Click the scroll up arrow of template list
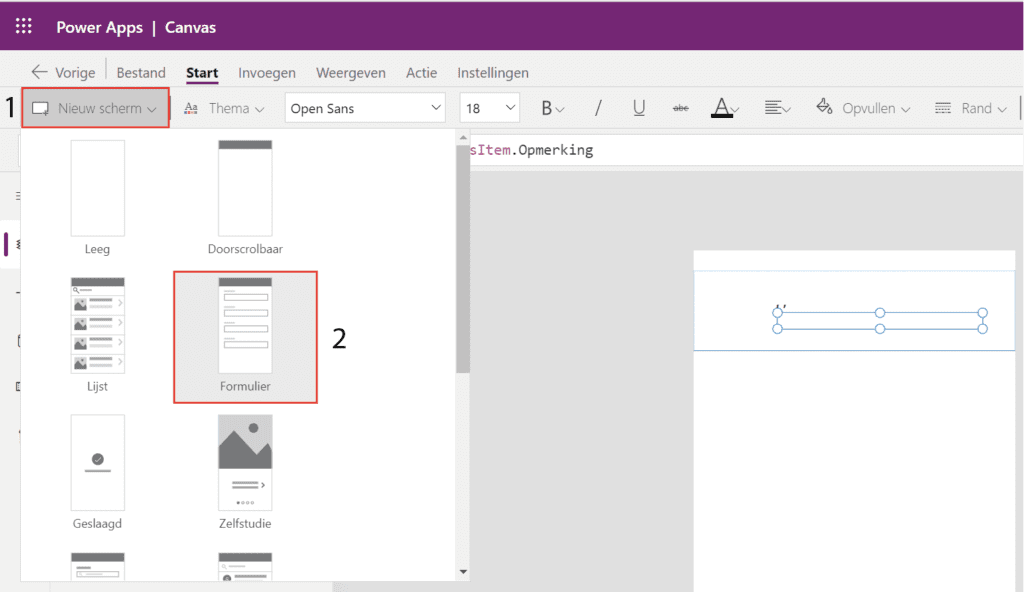 point(463,137)
